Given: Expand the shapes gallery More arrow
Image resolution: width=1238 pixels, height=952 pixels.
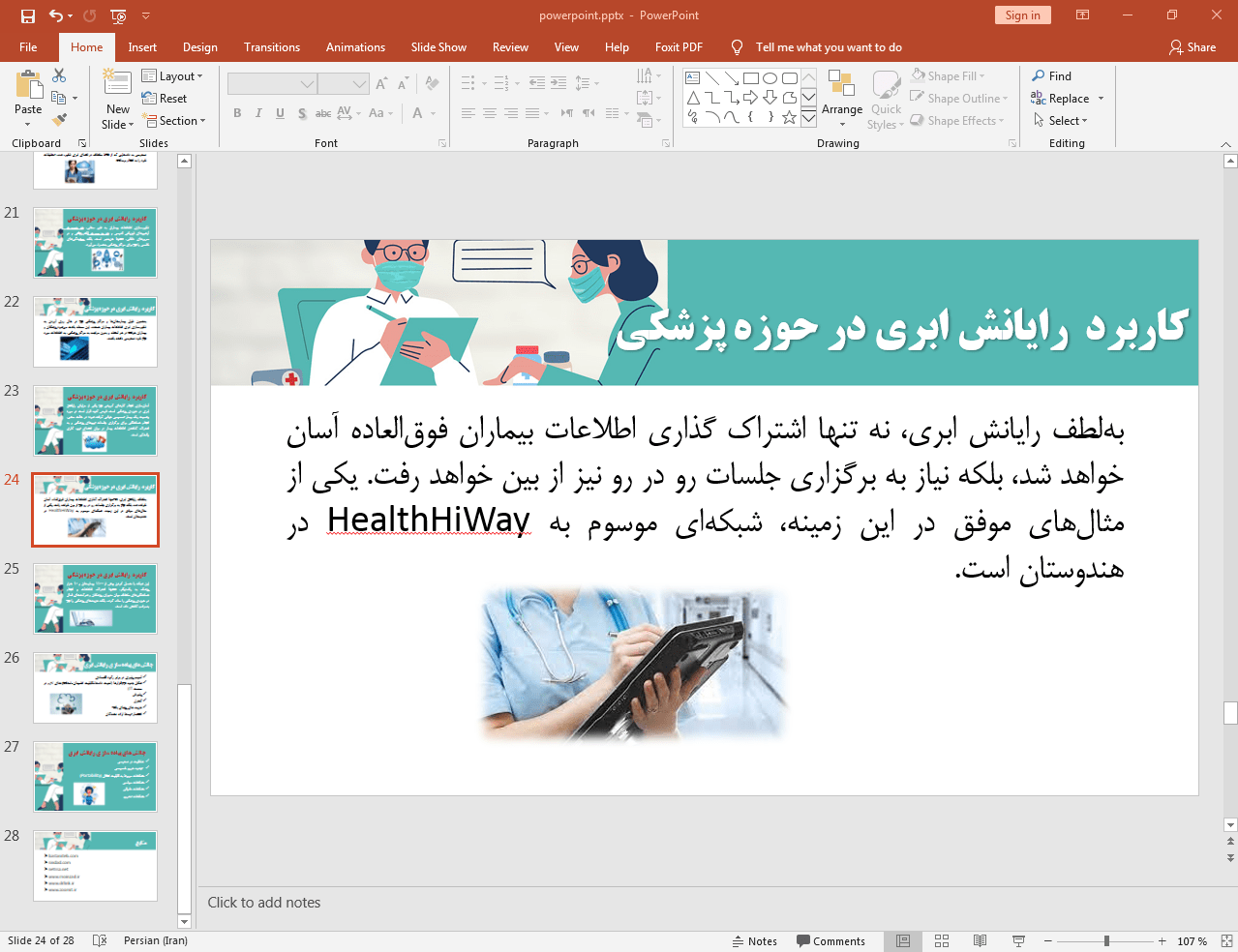Looking at the screenshot, I should click(808, 118).
